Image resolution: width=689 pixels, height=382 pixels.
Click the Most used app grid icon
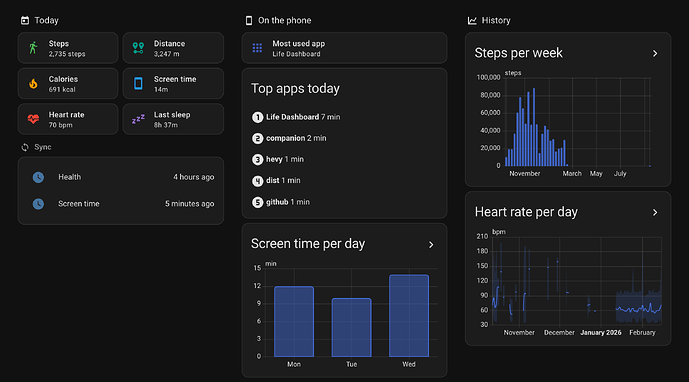(257, 48)
